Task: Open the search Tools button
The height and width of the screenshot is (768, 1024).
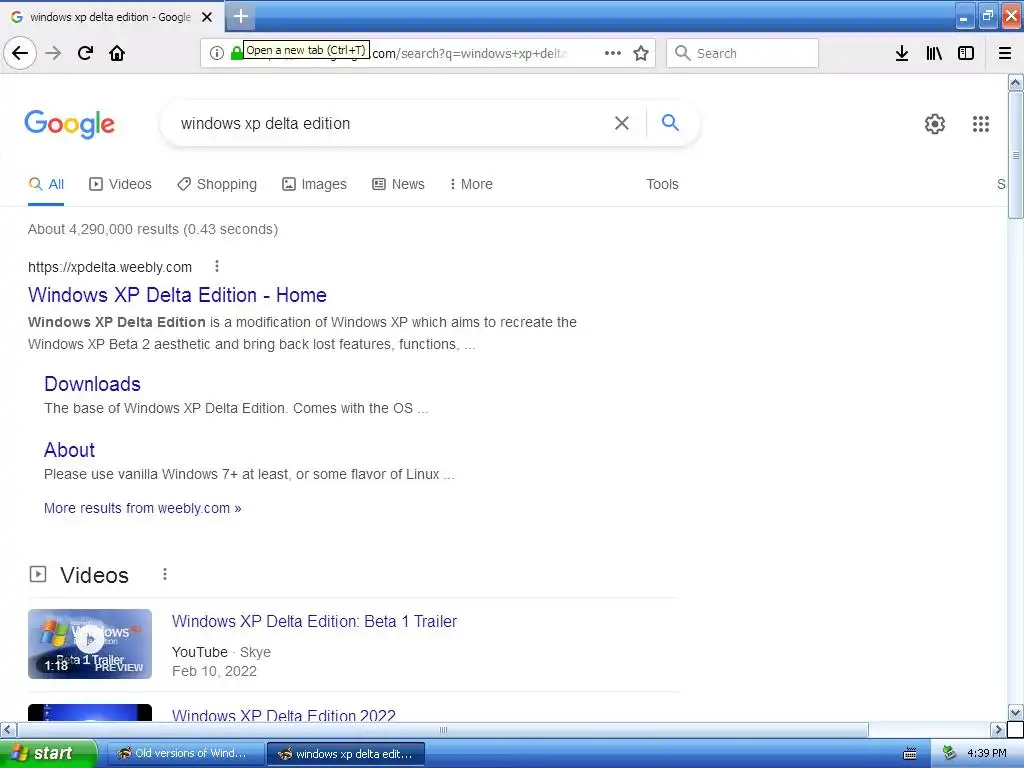Action: (x=662, y=184)
